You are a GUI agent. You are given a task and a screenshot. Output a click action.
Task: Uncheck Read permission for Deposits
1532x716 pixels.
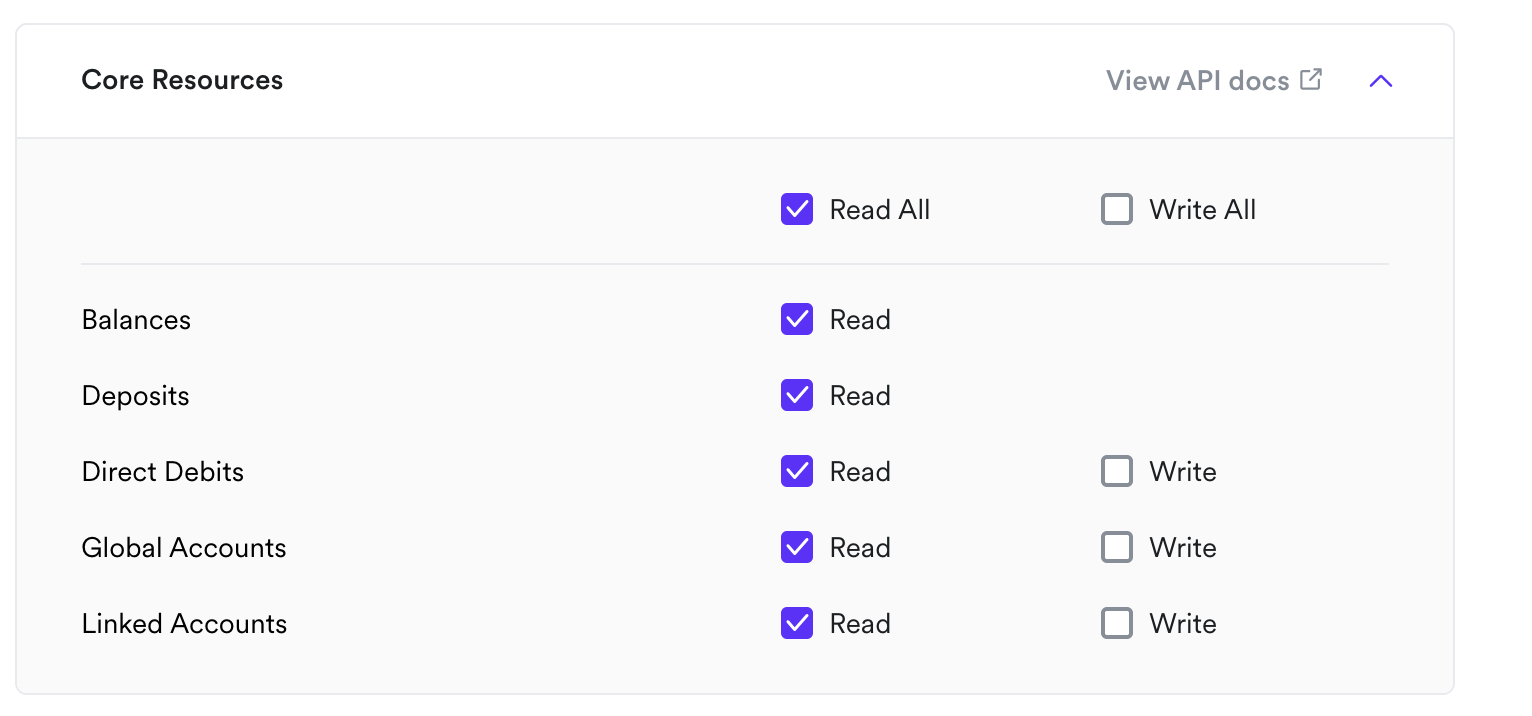tap(797, 396)
